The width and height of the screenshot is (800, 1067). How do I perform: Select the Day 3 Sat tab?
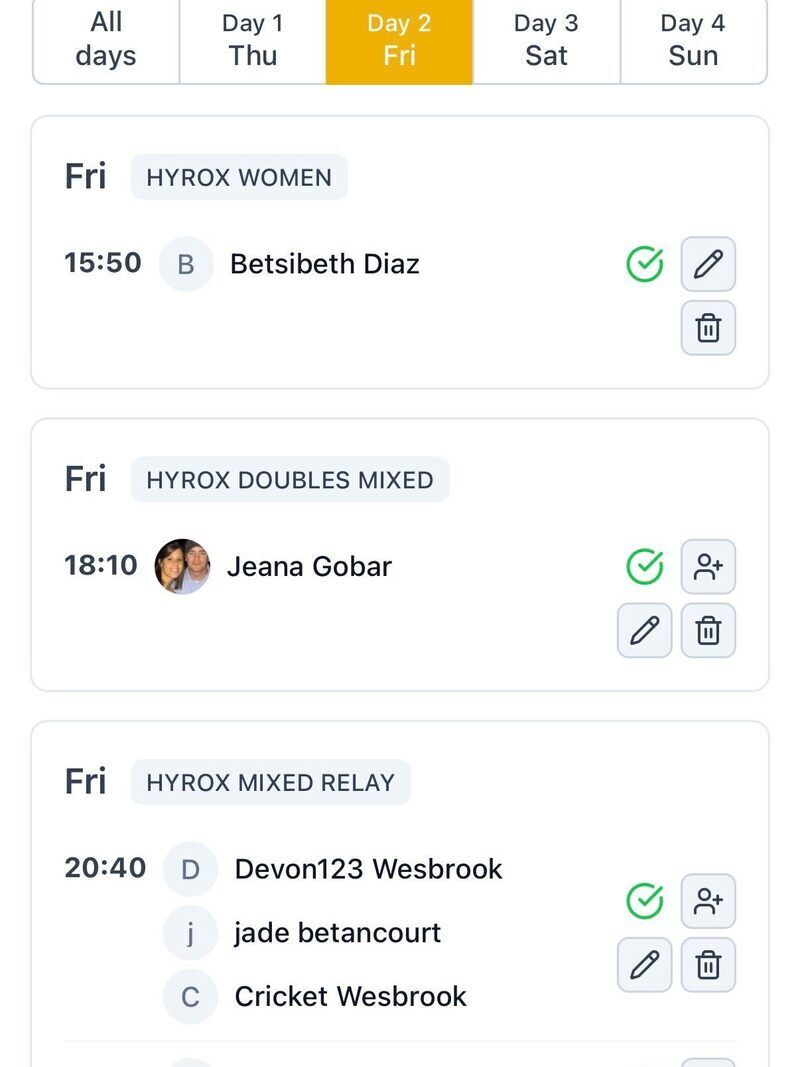pos(546,40)
